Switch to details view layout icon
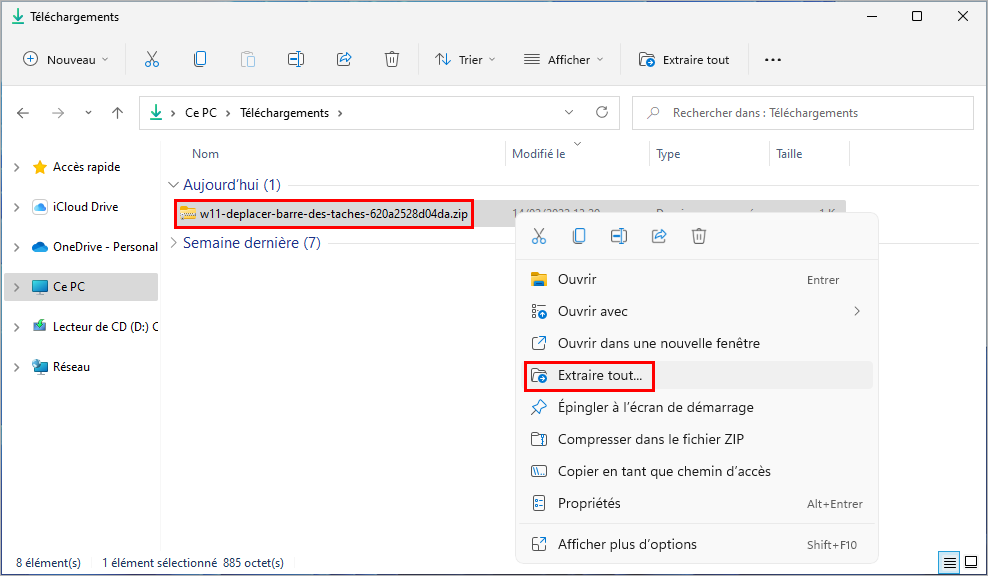The image size is (988, 576). pyautogui.click(x=950, y=562)
